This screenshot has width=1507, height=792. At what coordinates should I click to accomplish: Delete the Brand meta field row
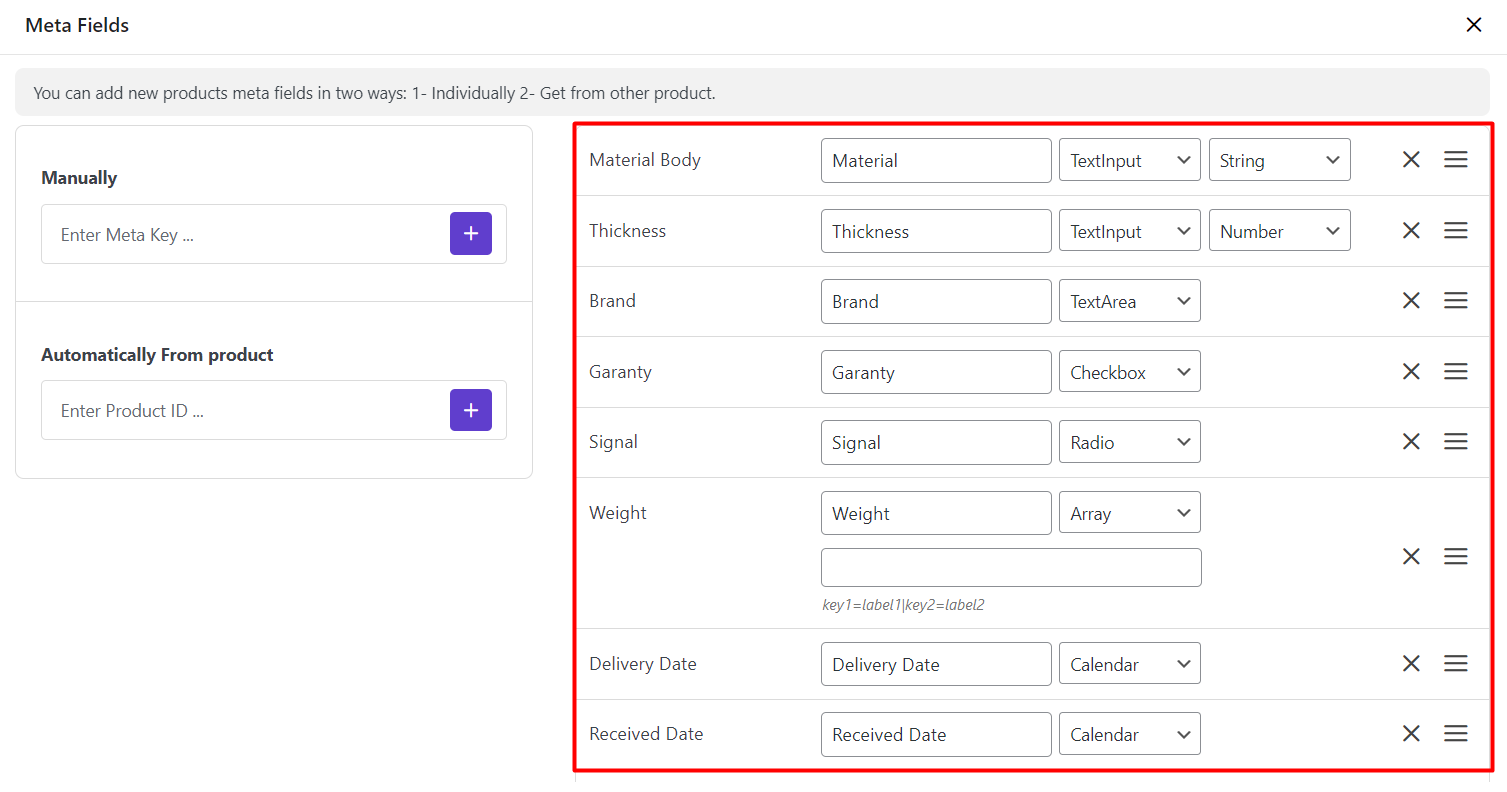1411,301
